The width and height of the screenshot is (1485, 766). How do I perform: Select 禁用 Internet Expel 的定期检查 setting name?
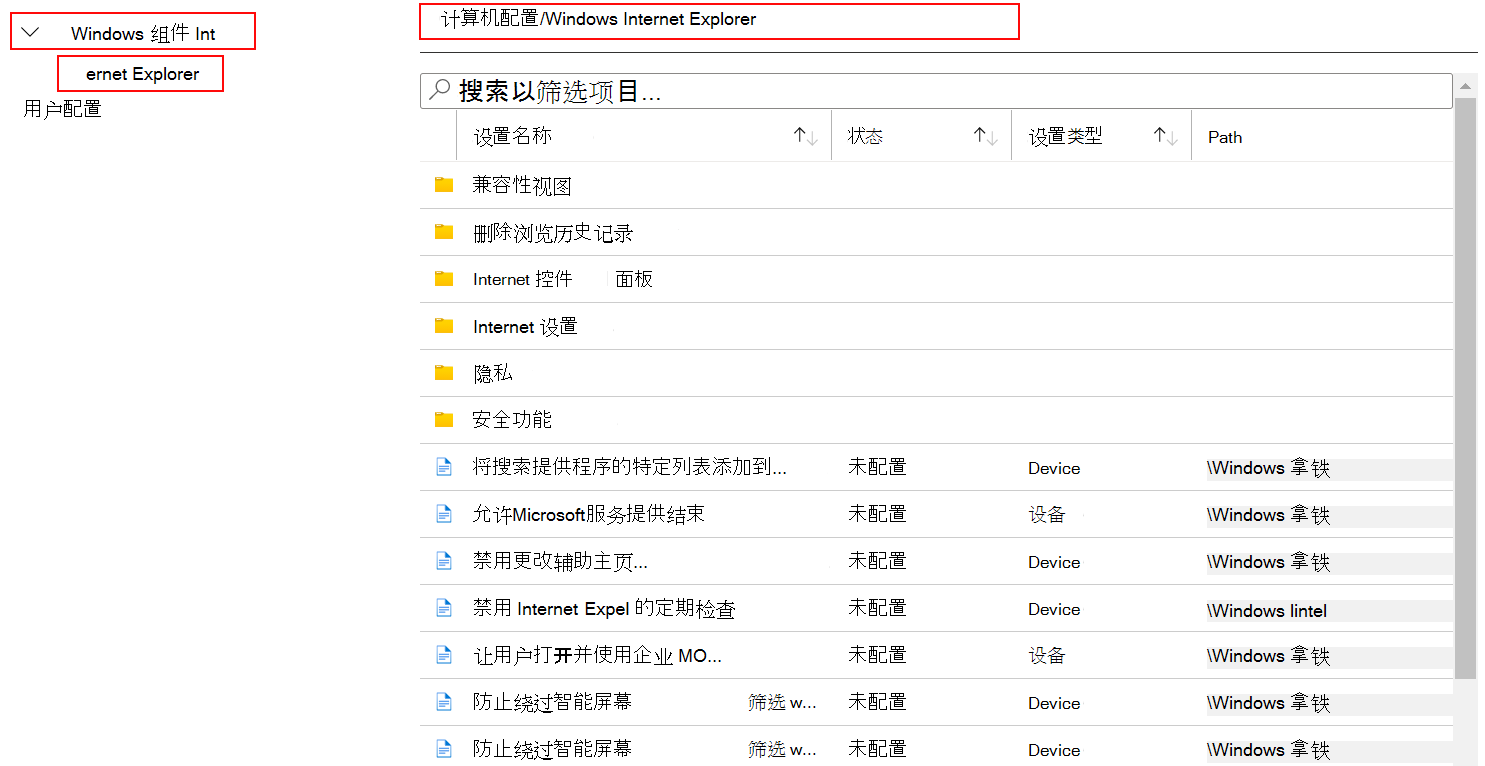click(604, 608)
